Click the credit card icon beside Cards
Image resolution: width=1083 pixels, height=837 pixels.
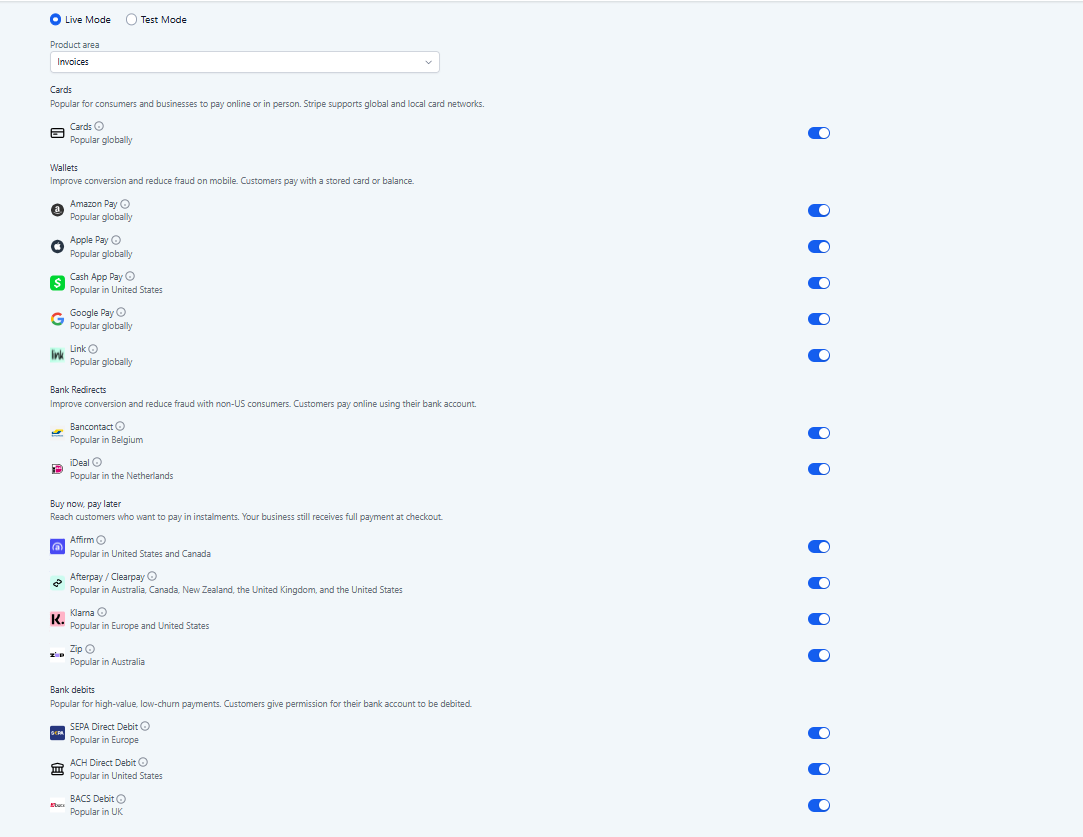(x=57, y=133)
